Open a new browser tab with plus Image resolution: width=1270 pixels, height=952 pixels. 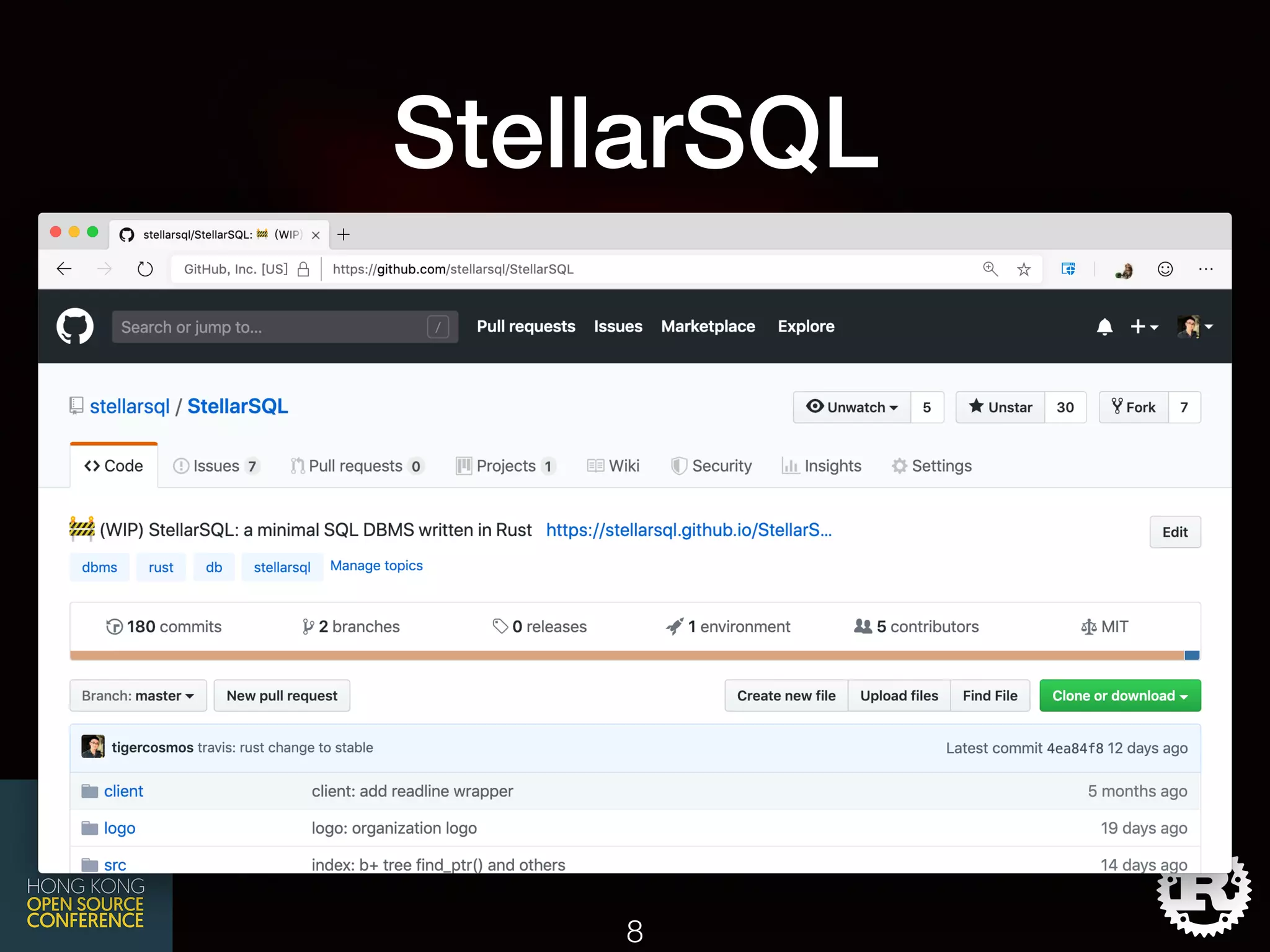pos(344,234)
